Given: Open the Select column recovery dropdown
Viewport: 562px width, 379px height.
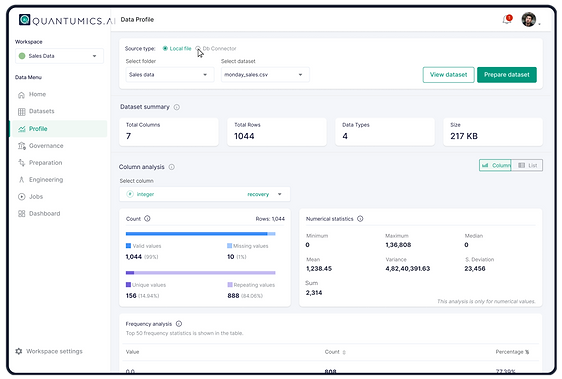Looking at the screenshot, I should point(205,194).
